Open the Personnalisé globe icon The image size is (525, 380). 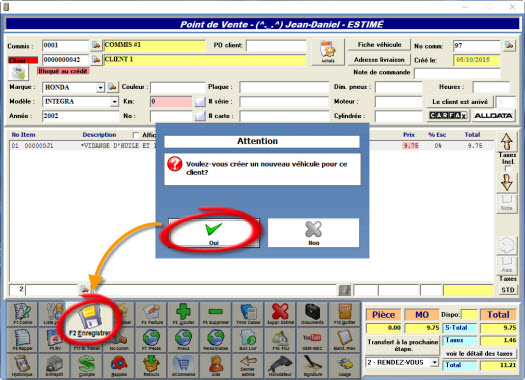click(x=216, y=340)
